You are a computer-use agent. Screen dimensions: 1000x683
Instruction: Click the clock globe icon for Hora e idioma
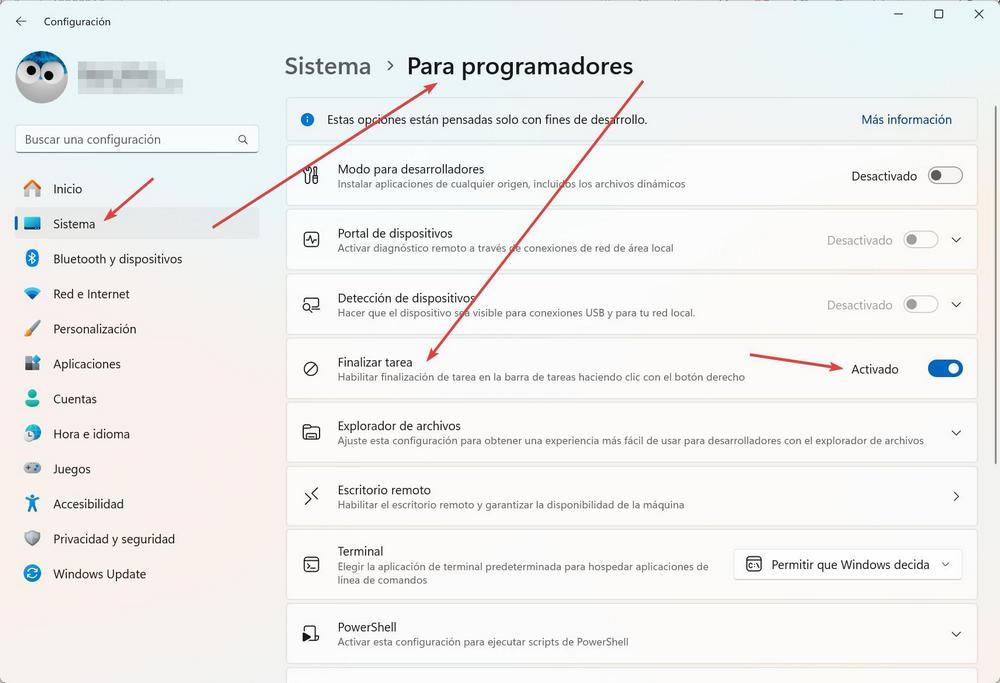[x=32, y=434]
